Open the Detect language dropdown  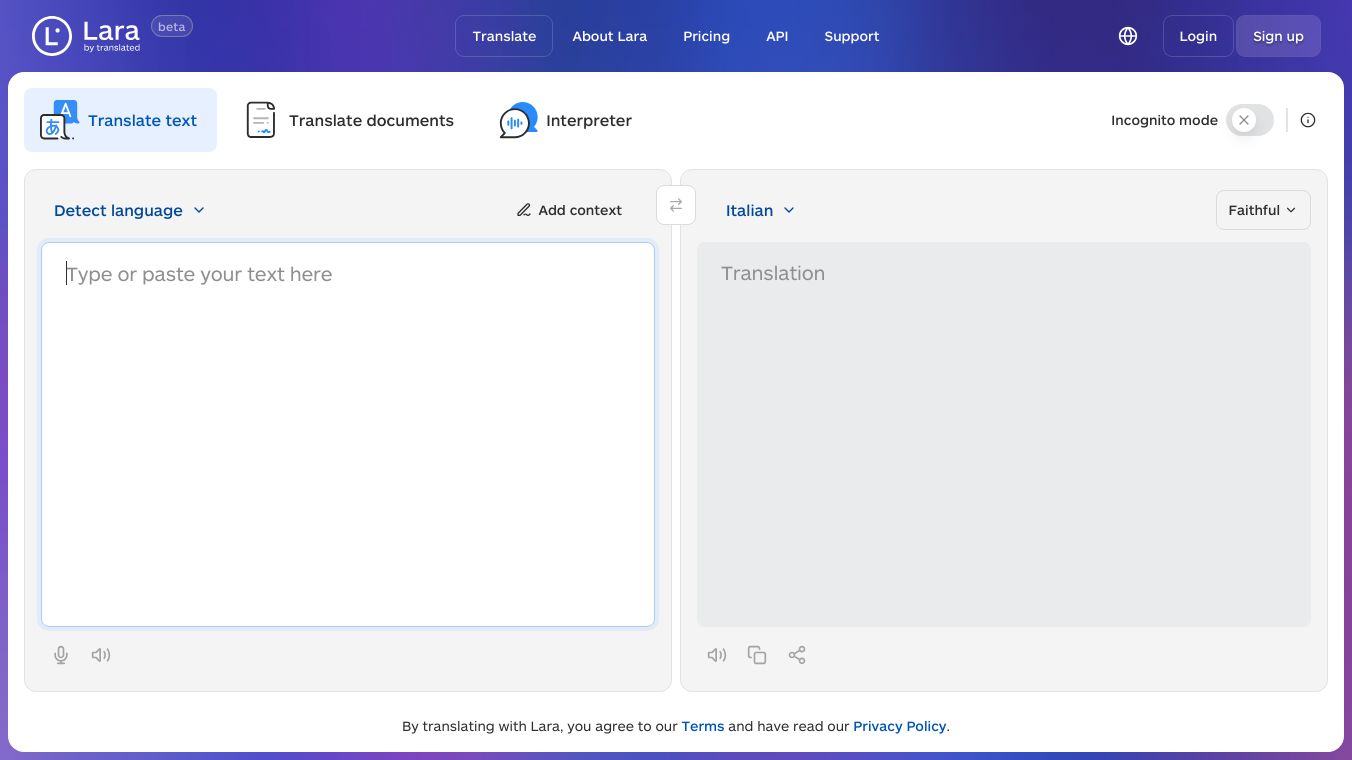(x=129, y=210)
